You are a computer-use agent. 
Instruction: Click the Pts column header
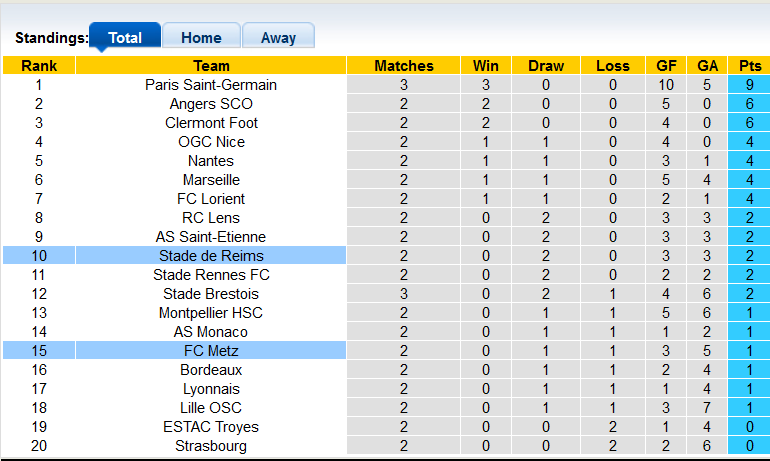[748, 66]
